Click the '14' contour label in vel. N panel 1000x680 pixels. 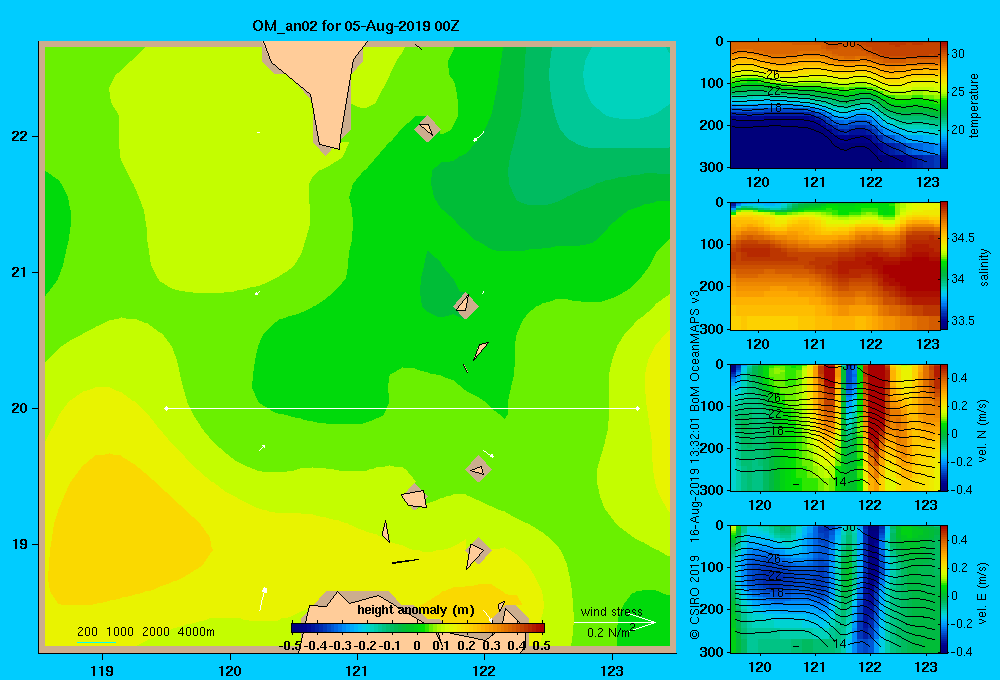coord(840,482)
